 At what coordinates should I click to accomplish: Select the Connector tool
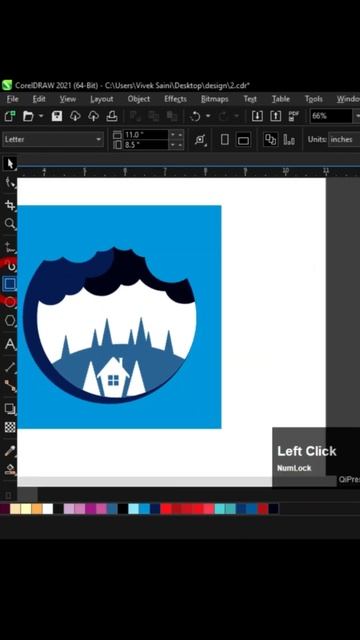[10, 385]
